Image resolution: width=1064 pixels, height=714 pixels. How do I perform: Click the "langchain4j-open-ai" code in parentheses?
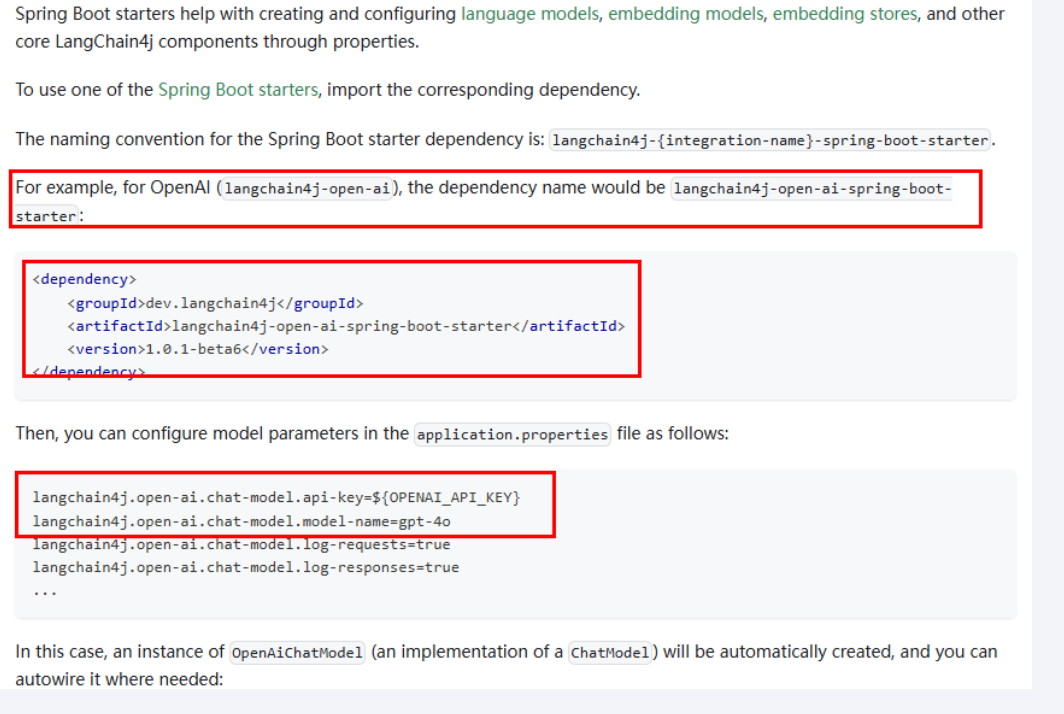click(x=308, y=189)
